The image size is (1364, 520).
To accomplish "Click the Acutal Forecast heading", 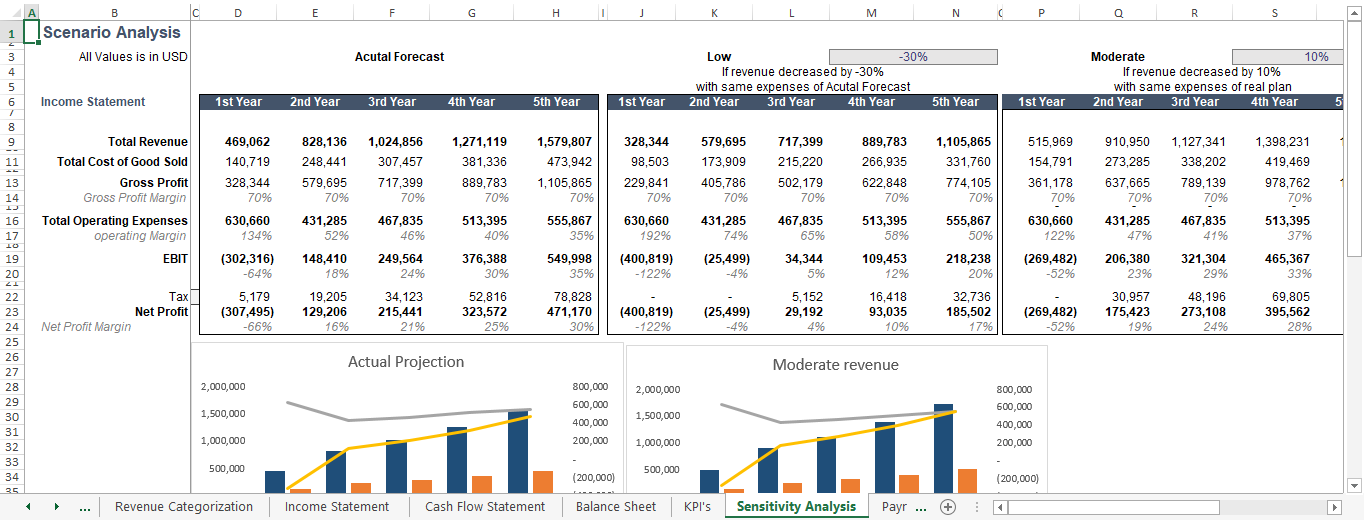I will tap(399, 57).
